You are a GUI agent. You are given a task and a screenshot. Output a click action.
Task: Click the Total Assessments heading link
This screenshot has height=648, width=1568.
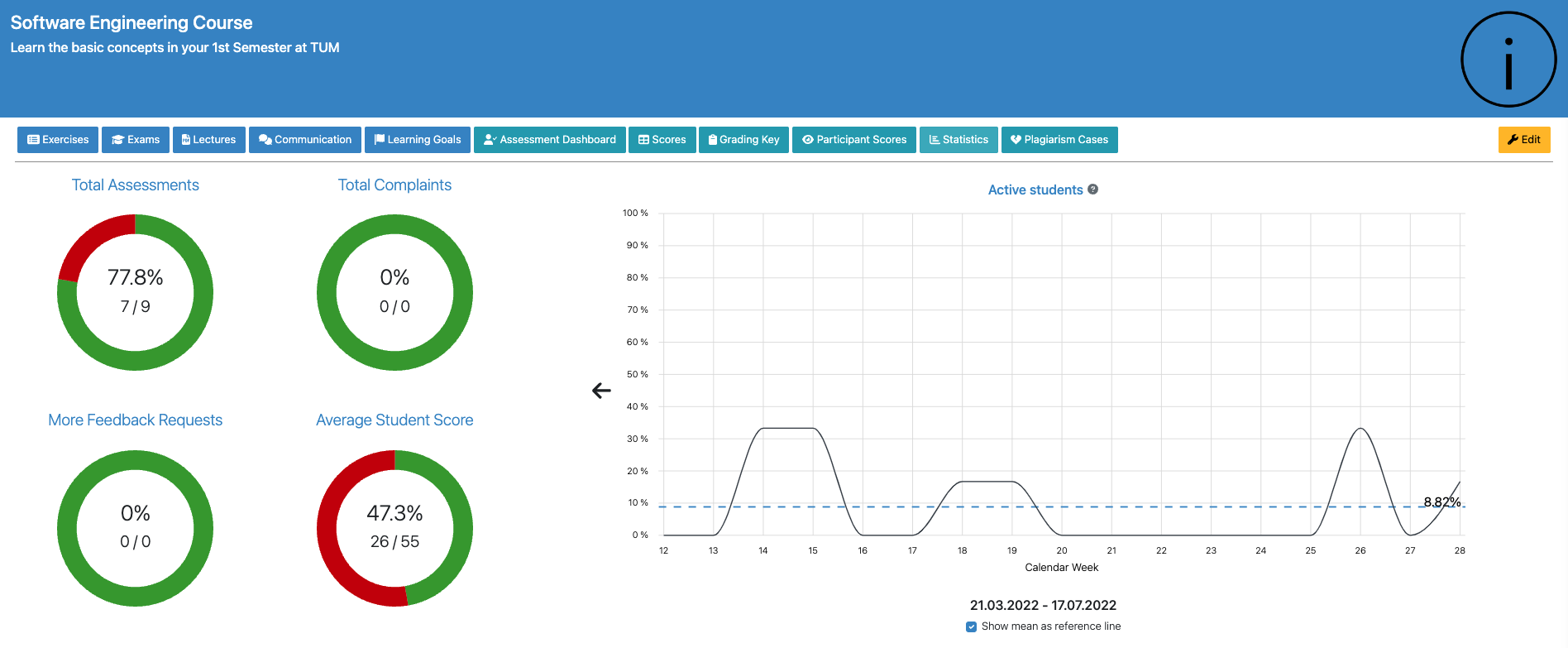[136, 185]
